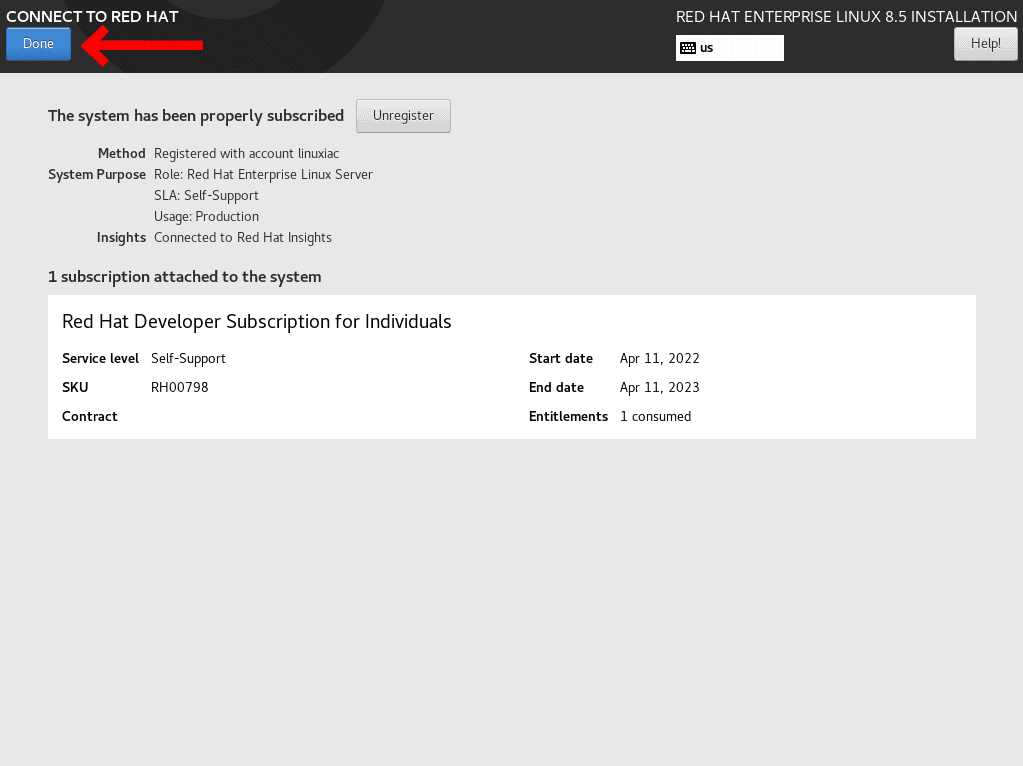Click the keyboard layout icon

point(688,48)
